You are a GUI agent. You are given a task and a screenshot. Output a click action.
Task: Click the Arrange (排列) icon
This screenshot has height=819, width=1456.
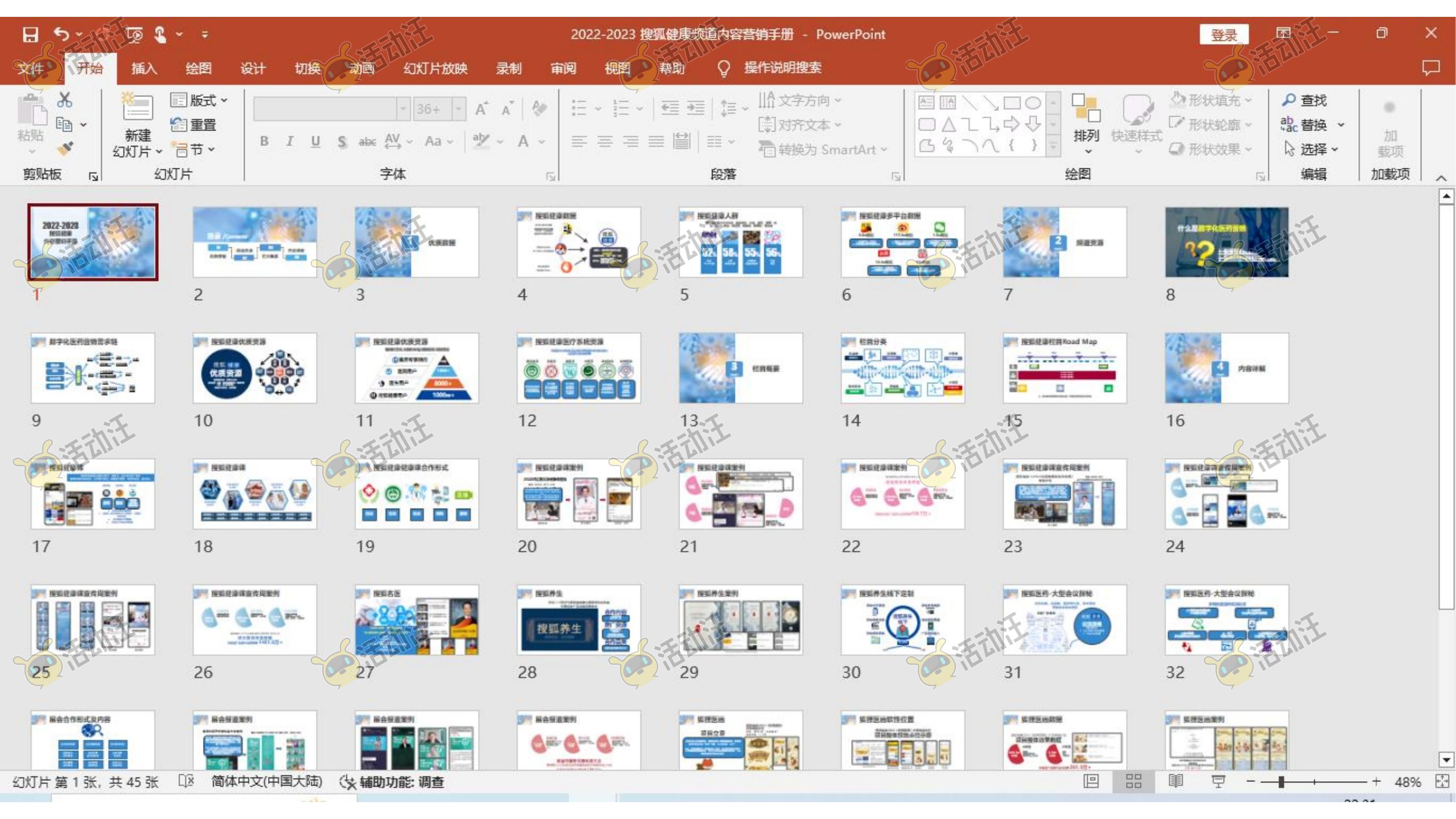point(1086,108)
